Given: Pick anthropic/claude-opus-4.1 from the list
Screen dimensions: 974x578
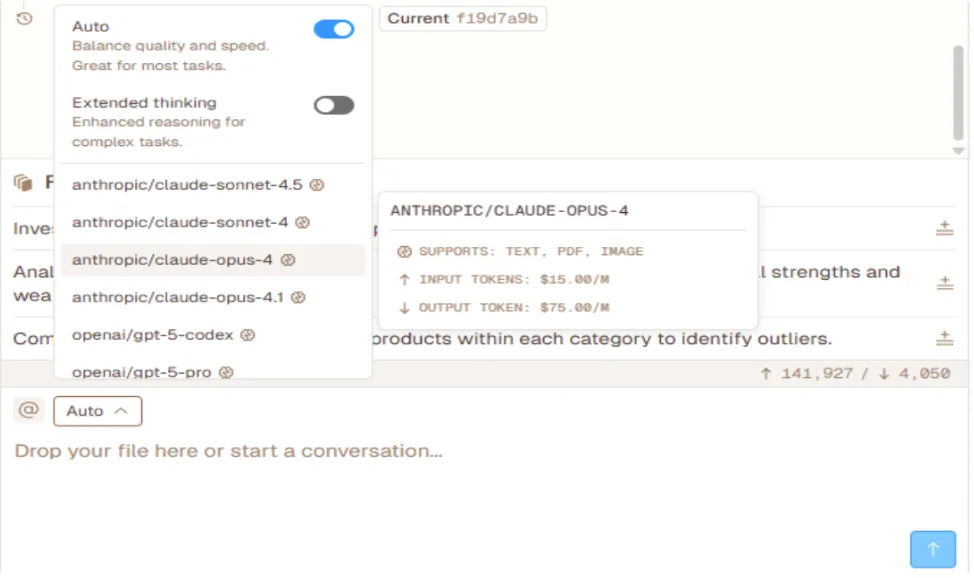Looking at the screenshot, I should point(179,297).
